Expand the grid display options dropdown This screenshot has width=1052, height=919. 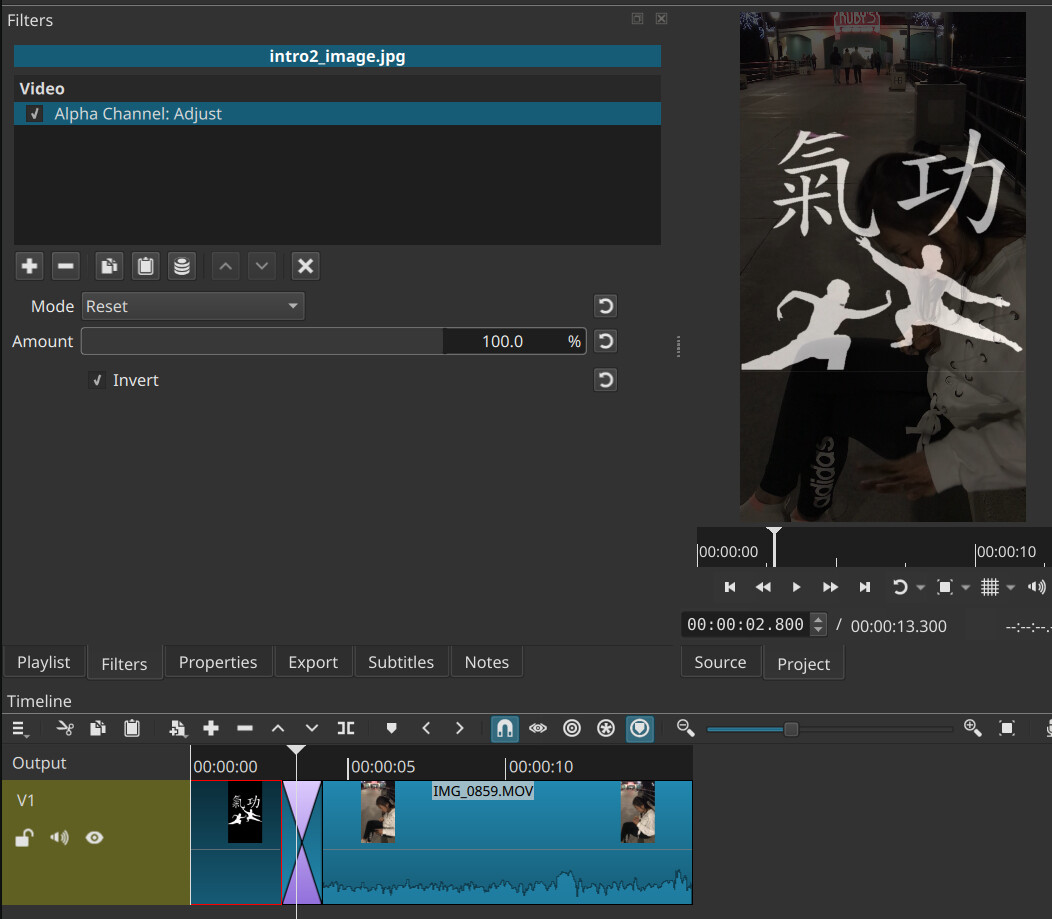point(1011,587)
